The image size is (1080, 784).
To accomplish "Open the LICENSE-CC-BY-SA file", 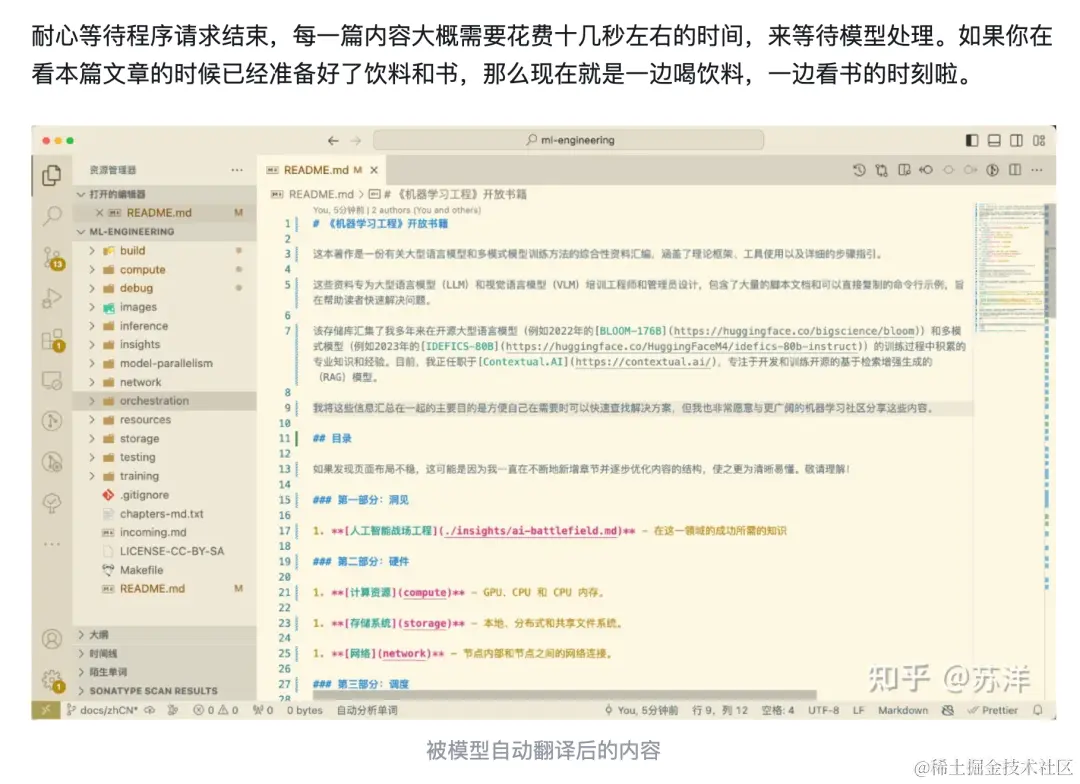I will [165, 551].
